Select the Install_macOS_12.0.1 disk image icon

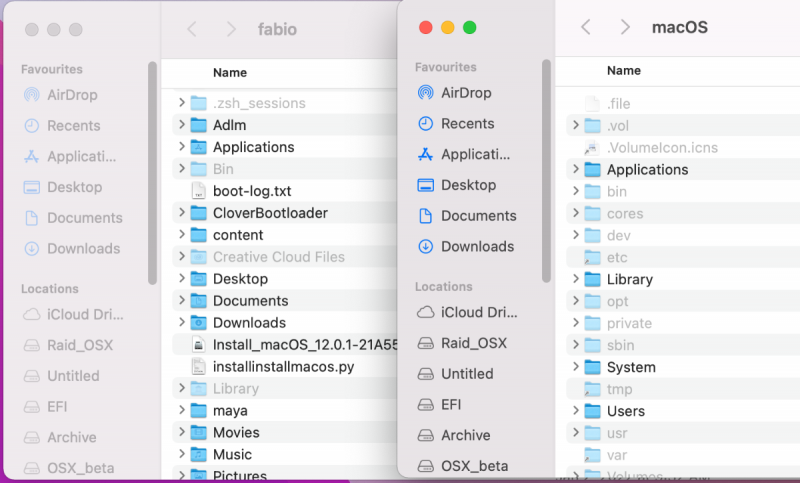point(198,345)
